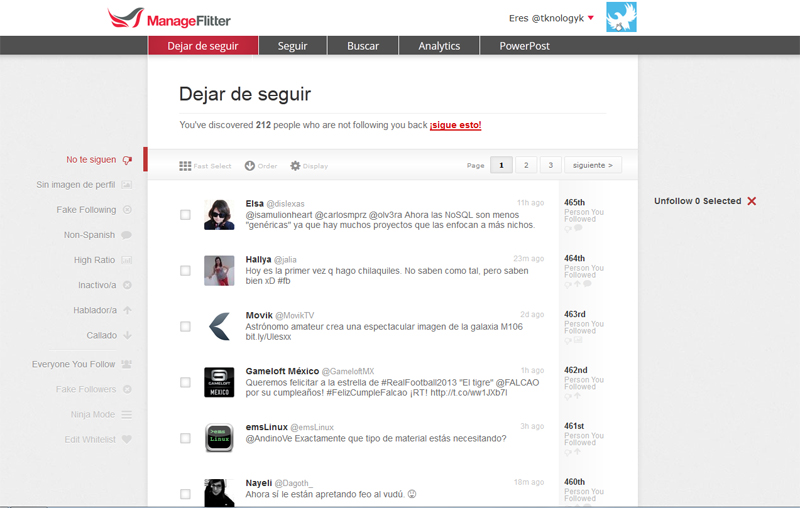Click the Ninja Mode lines icon
The height and width of the screenshot is (508, 800).
tap(127, 415)
